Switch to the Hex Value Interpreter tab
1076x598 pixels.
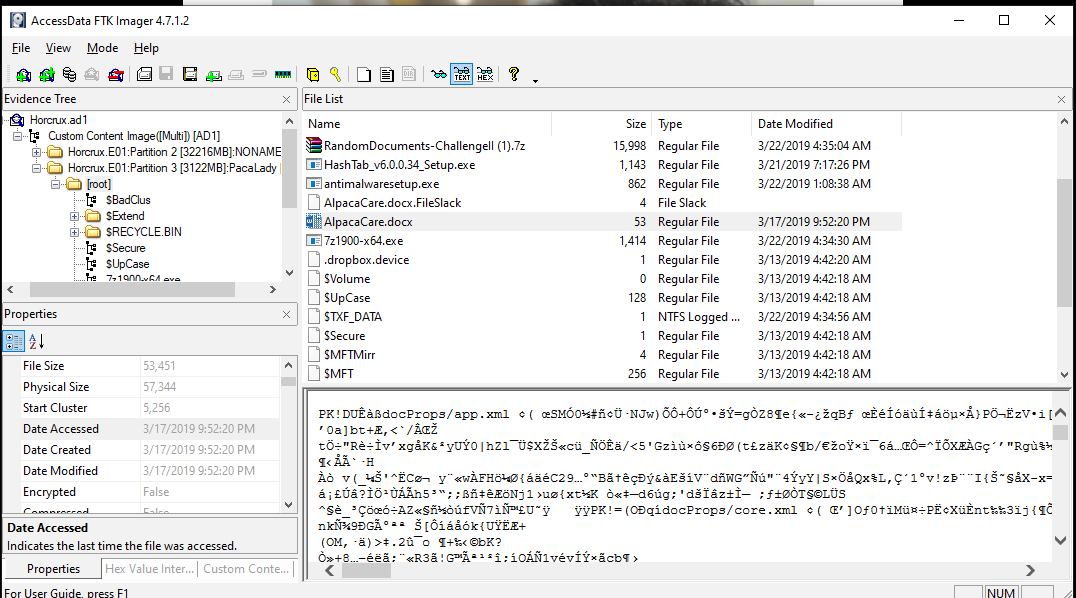[x=149, y=569]
